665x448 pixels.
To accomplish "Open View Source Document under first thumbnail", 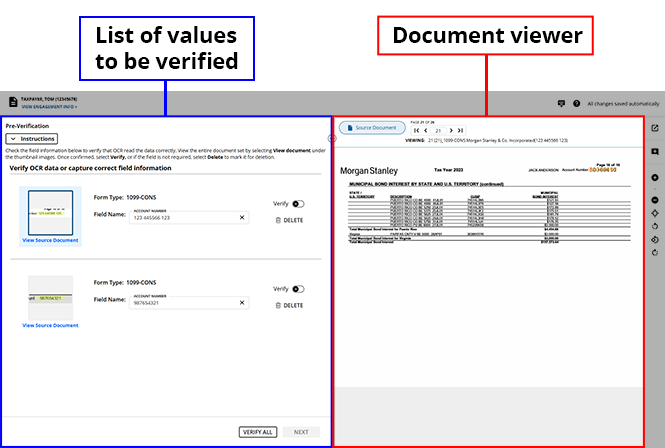I will [50, 240].
